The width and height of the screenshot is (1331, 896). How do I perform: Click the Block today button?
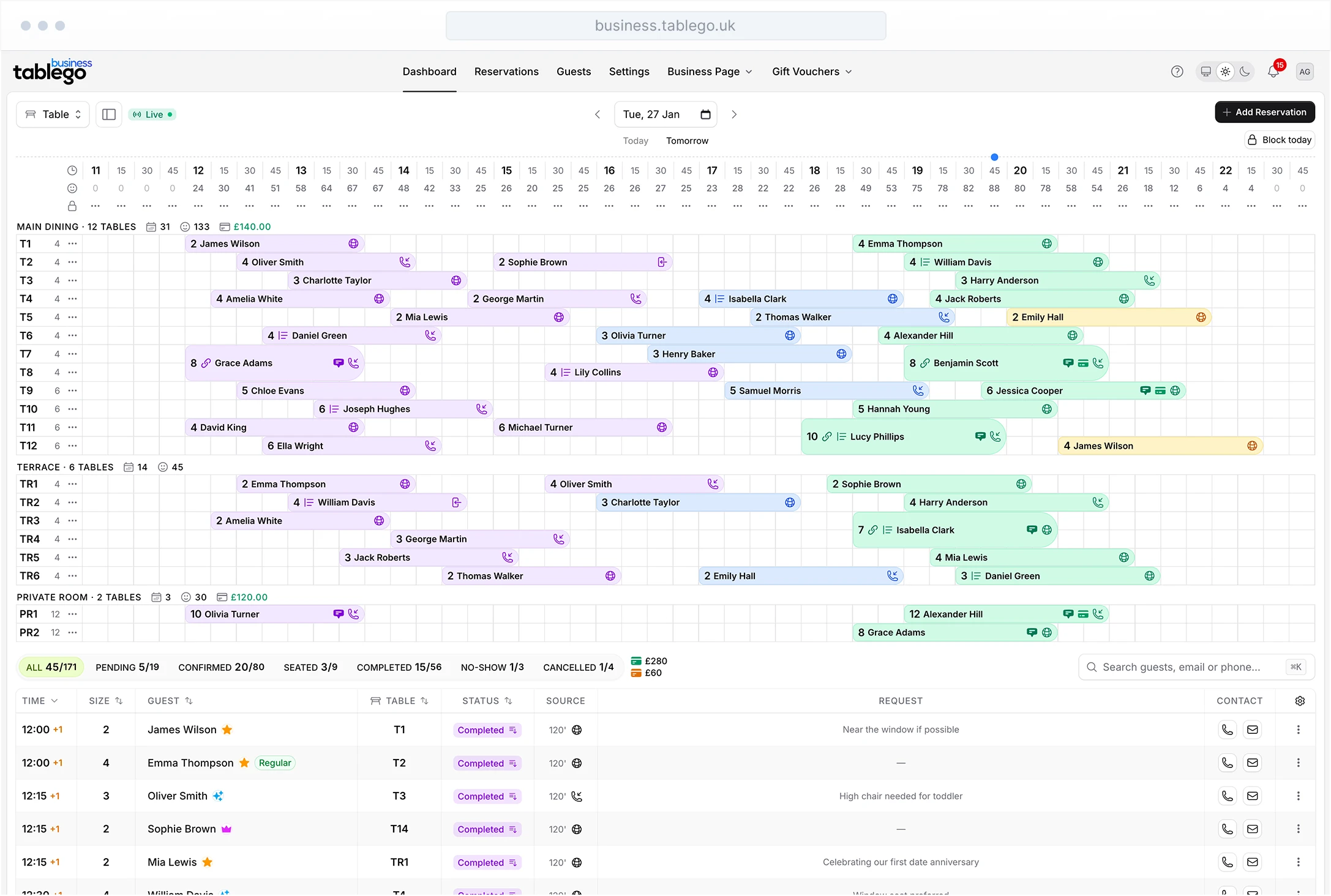[1280, 140]
